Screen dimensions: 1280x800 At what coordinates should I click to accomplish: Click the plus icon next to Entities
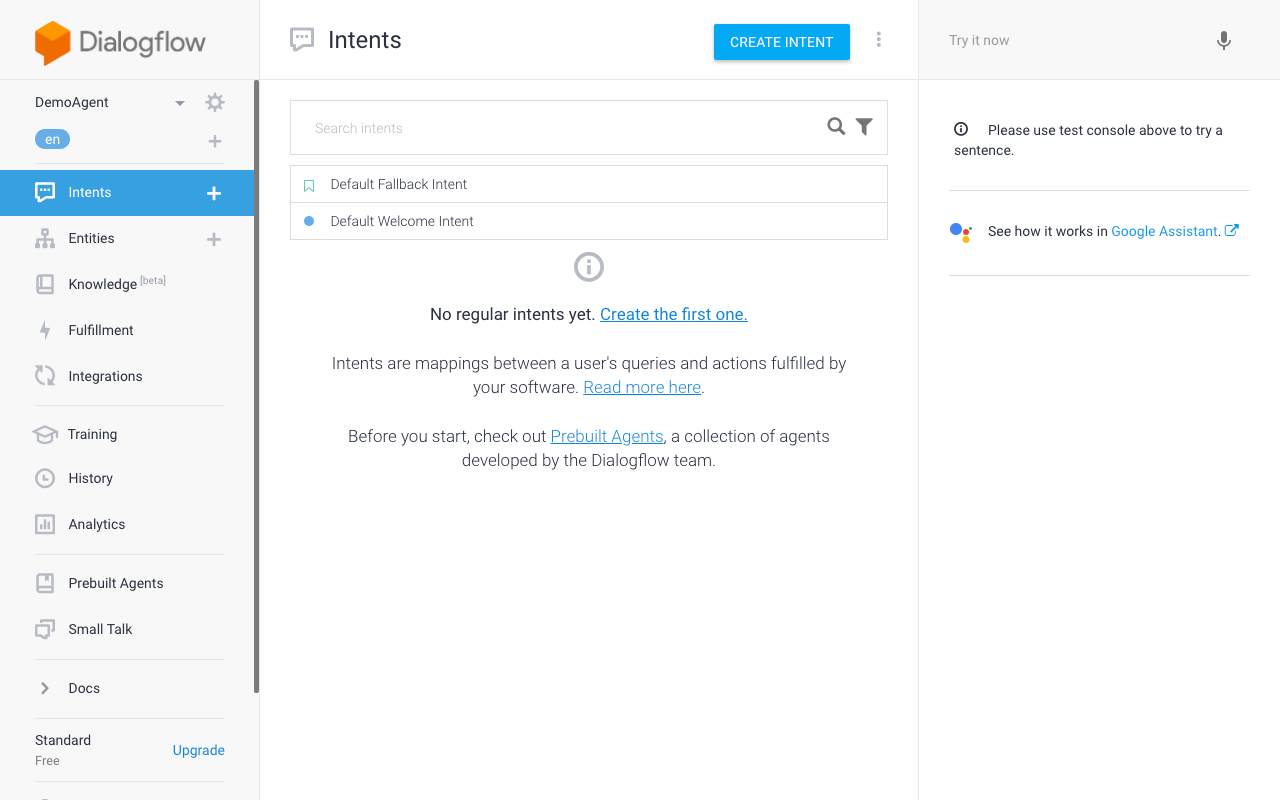coord(214,239)
